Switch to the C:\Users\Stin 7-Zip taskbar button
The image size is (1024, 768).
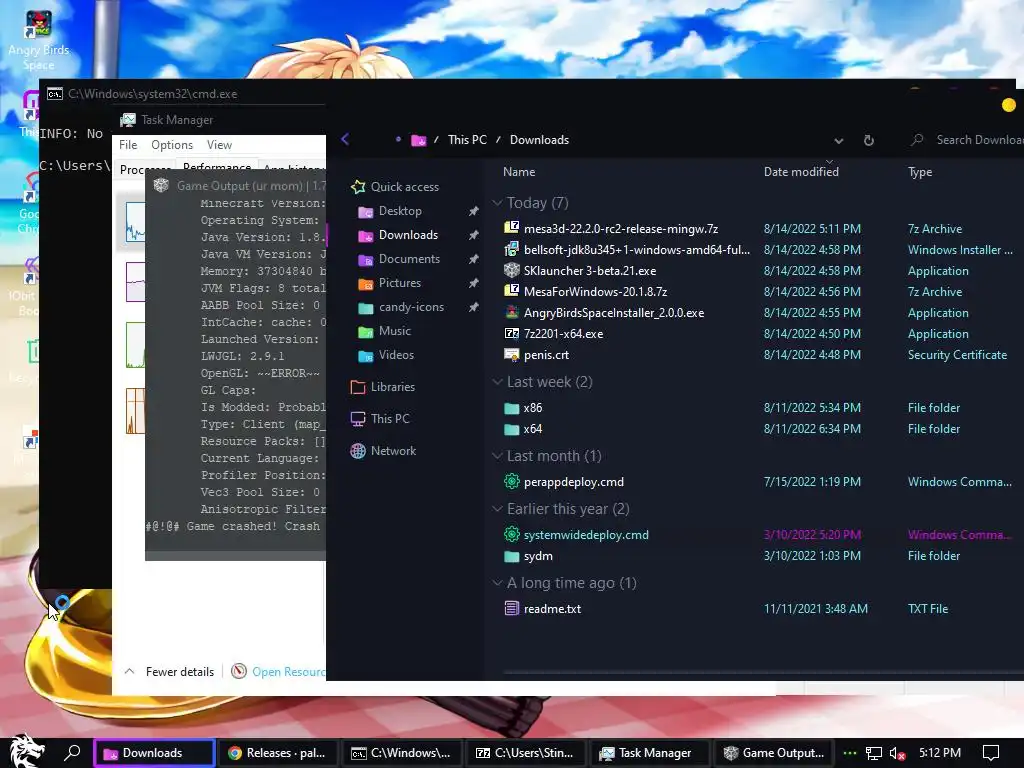(x=526, y=753)
